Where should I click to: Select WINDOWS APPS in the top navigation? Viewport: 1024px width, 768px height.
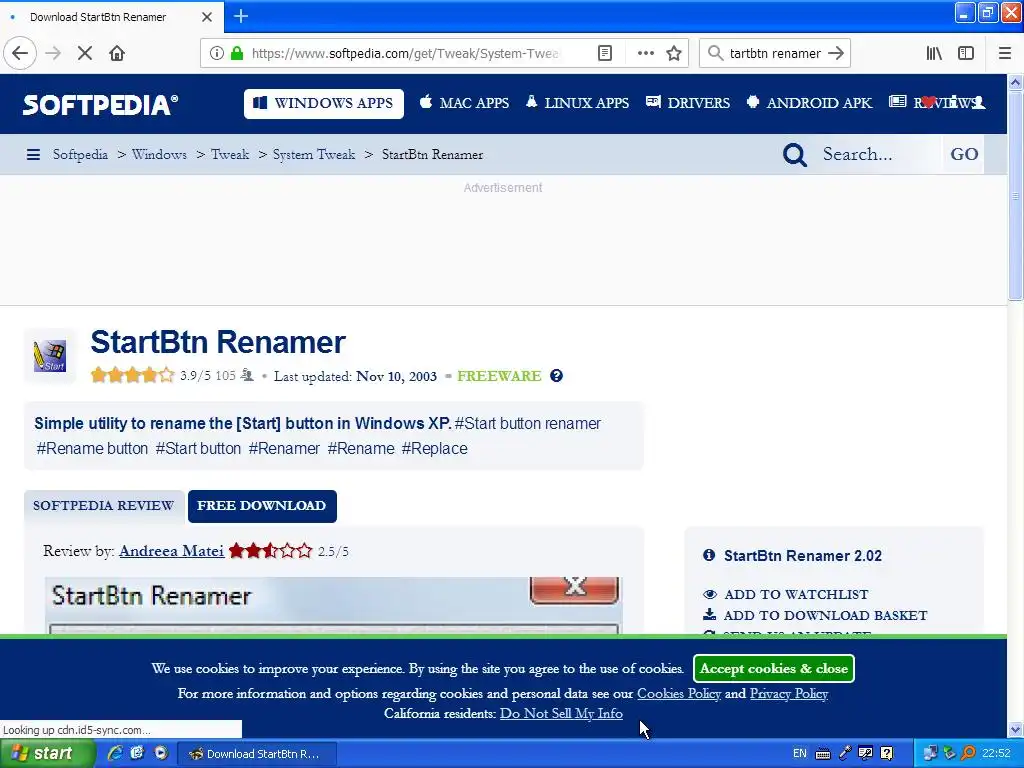(324, 104)
